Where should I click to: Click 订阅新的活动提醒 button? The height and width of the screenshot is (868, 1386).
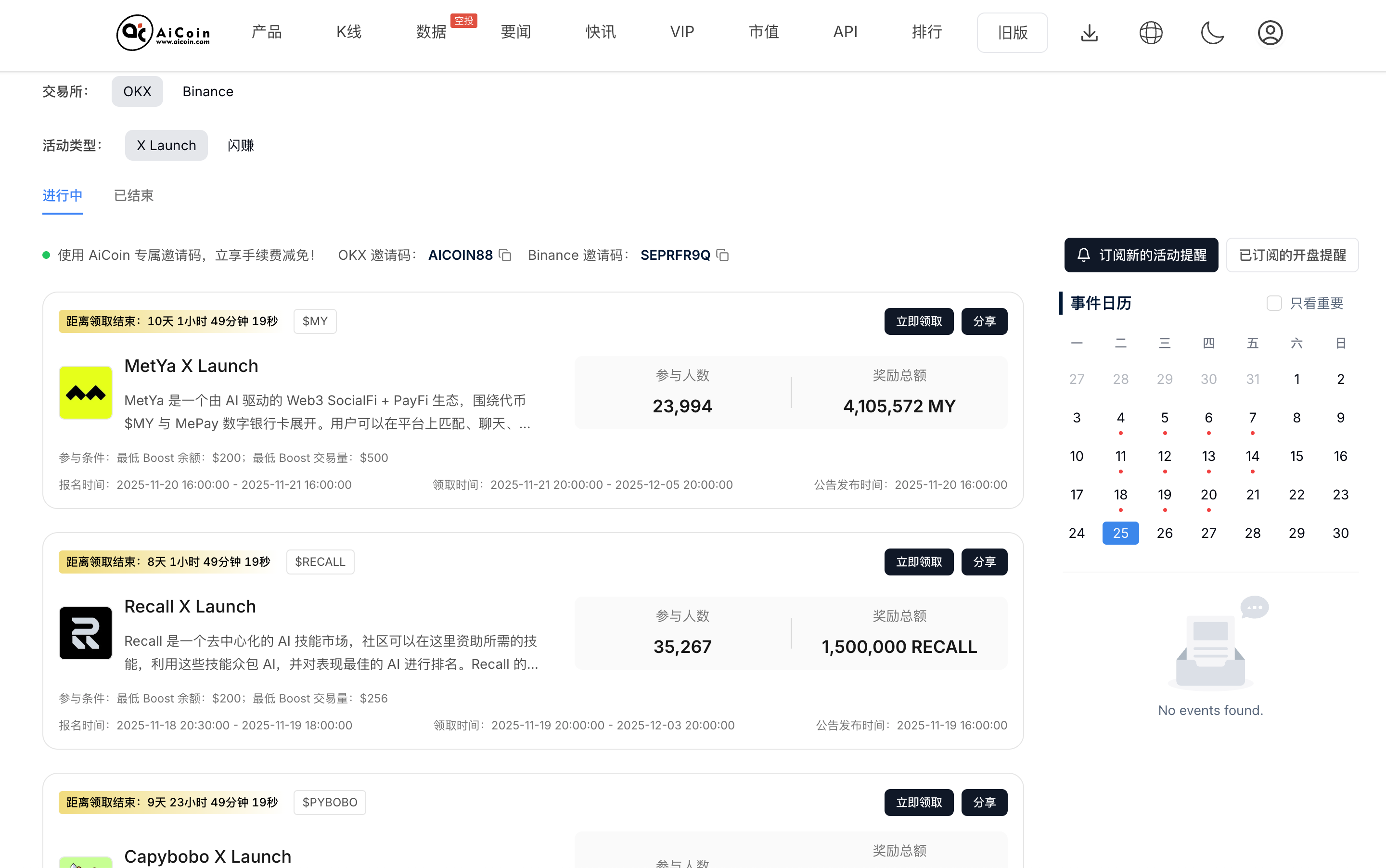(x=1141, y=255)
